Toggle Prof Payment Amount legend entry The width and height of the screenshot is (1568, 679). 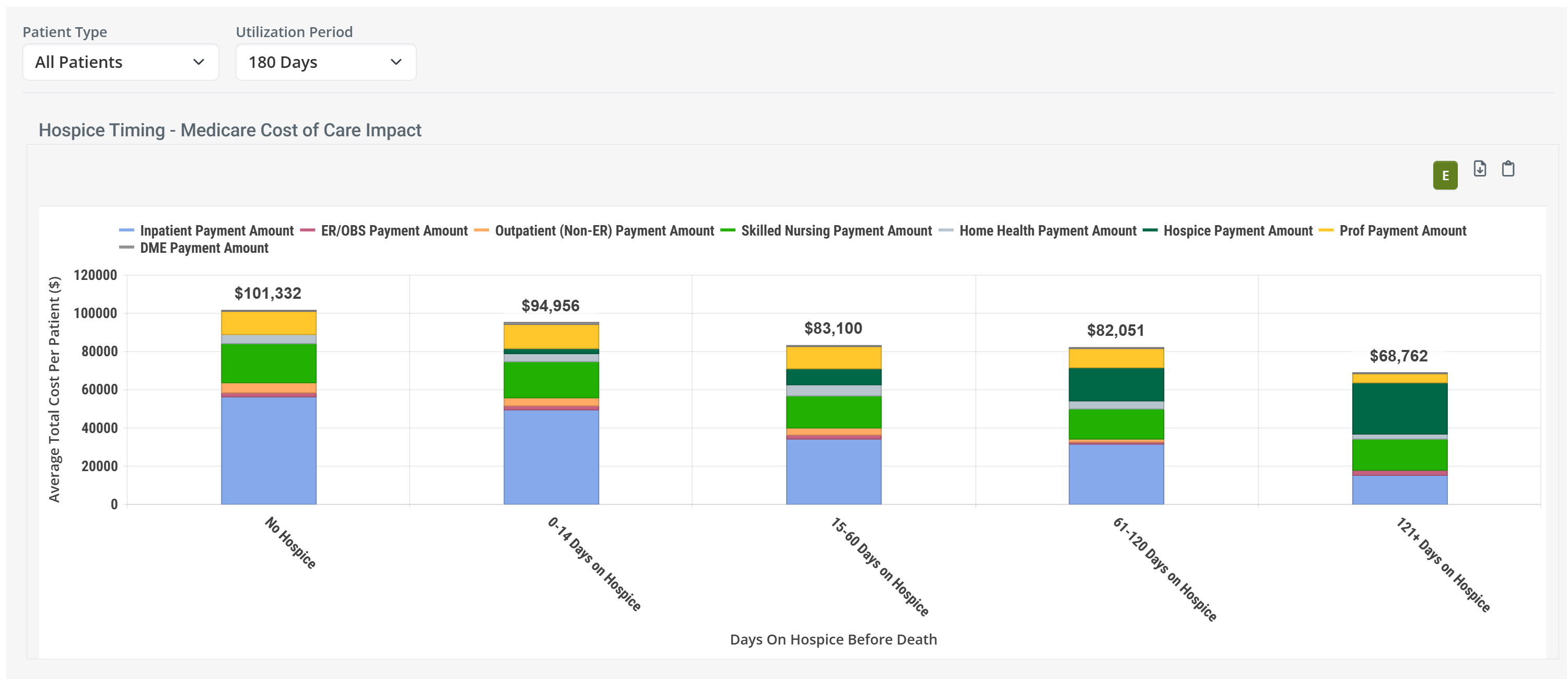[1402, 230]
